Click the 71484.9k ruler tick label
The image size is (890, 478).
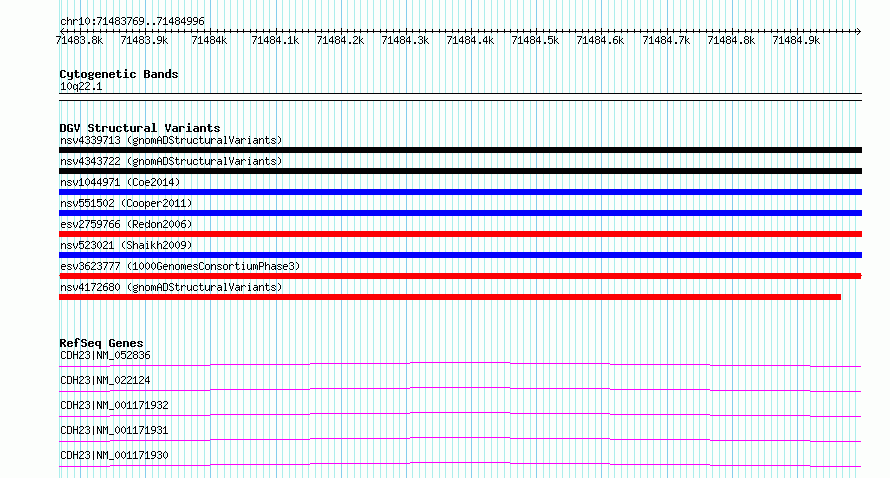coord(796,40)
